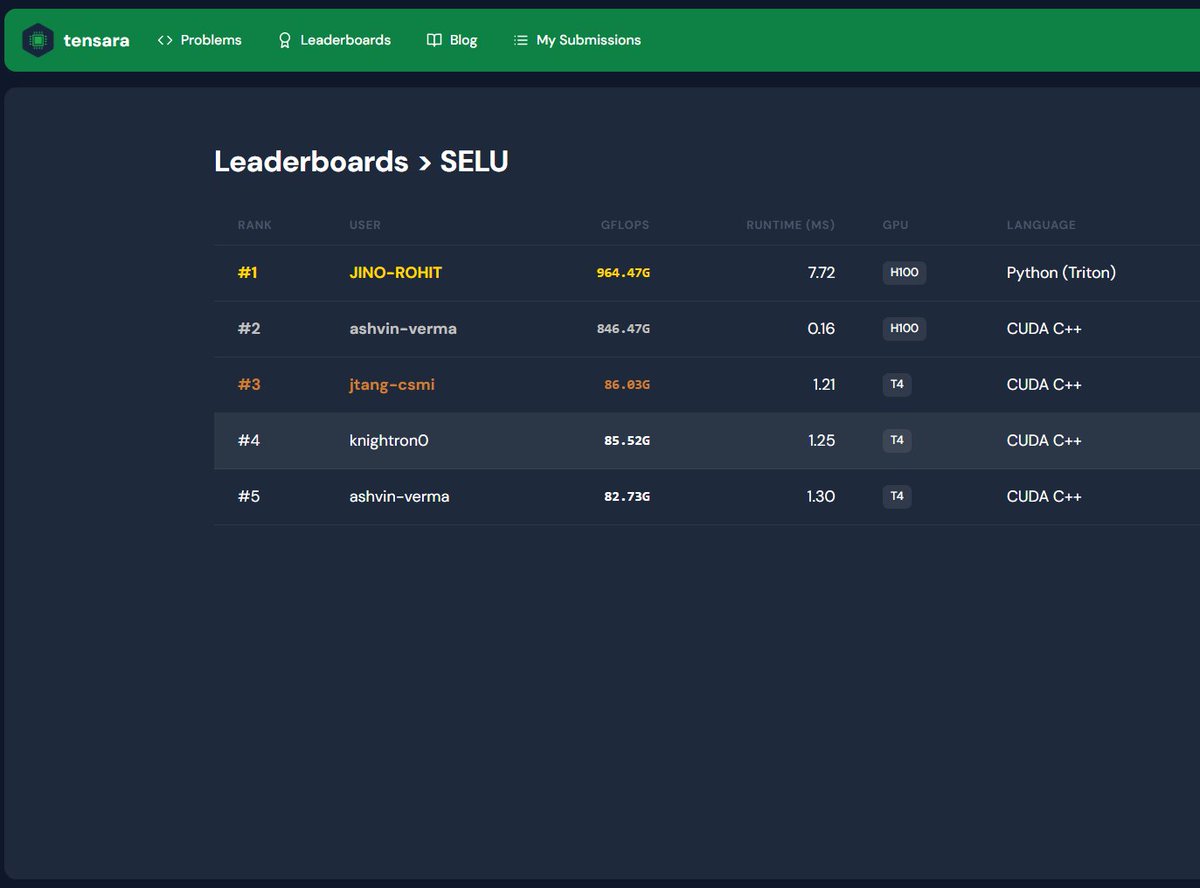Click the 0.16 runtime value

click(x=821, y=329)
